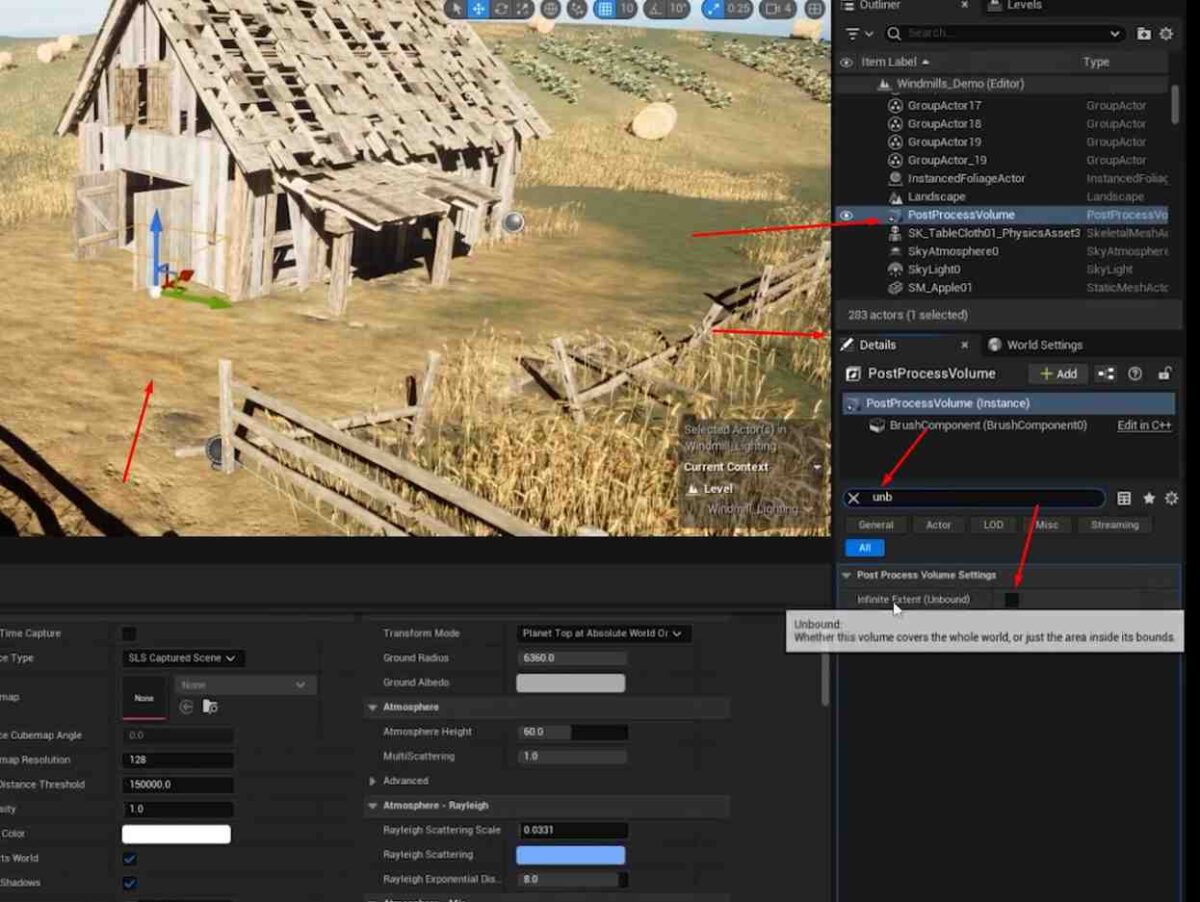
Task: Select the Move tool in viewport toolbar
Action: (x=477, y=11)
